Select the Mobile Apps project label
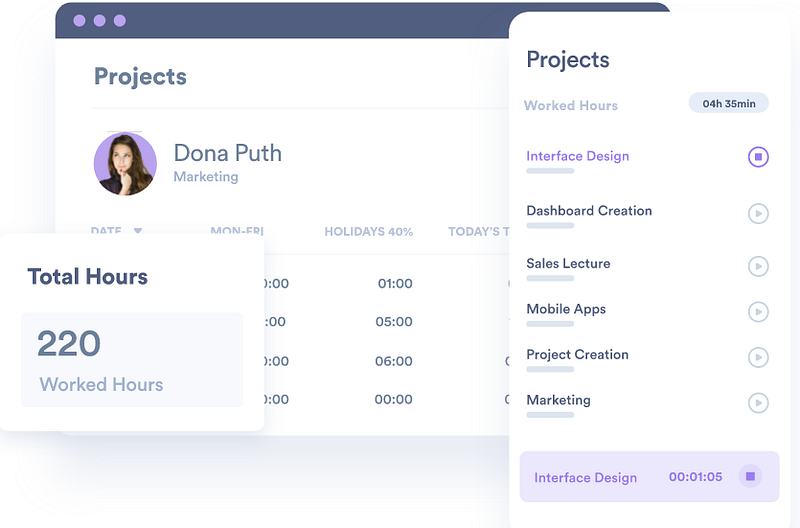The width and height of the screenshot is (800, 528). (566, 309)
